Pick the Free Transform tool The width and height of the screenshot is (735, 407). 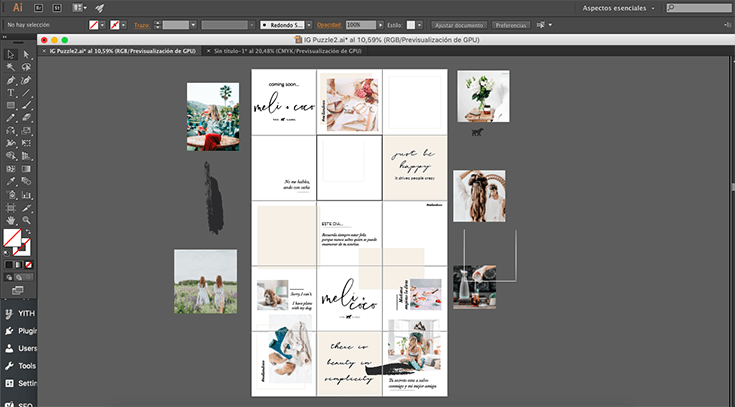click(26, 143)
